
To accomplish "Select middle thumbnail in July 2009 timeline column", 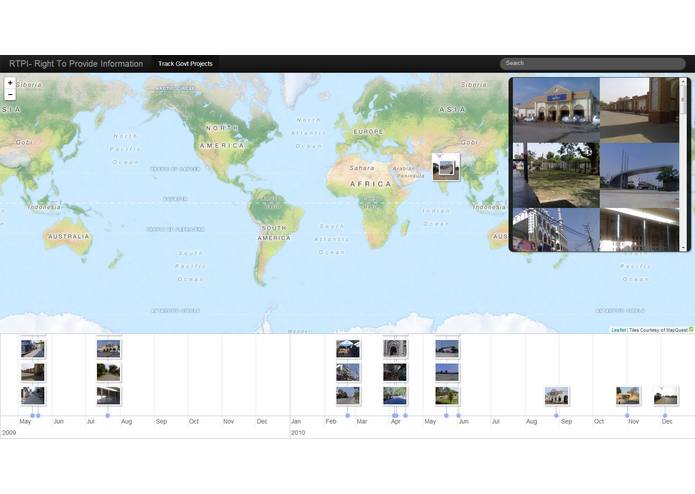I will pos(109,372).
